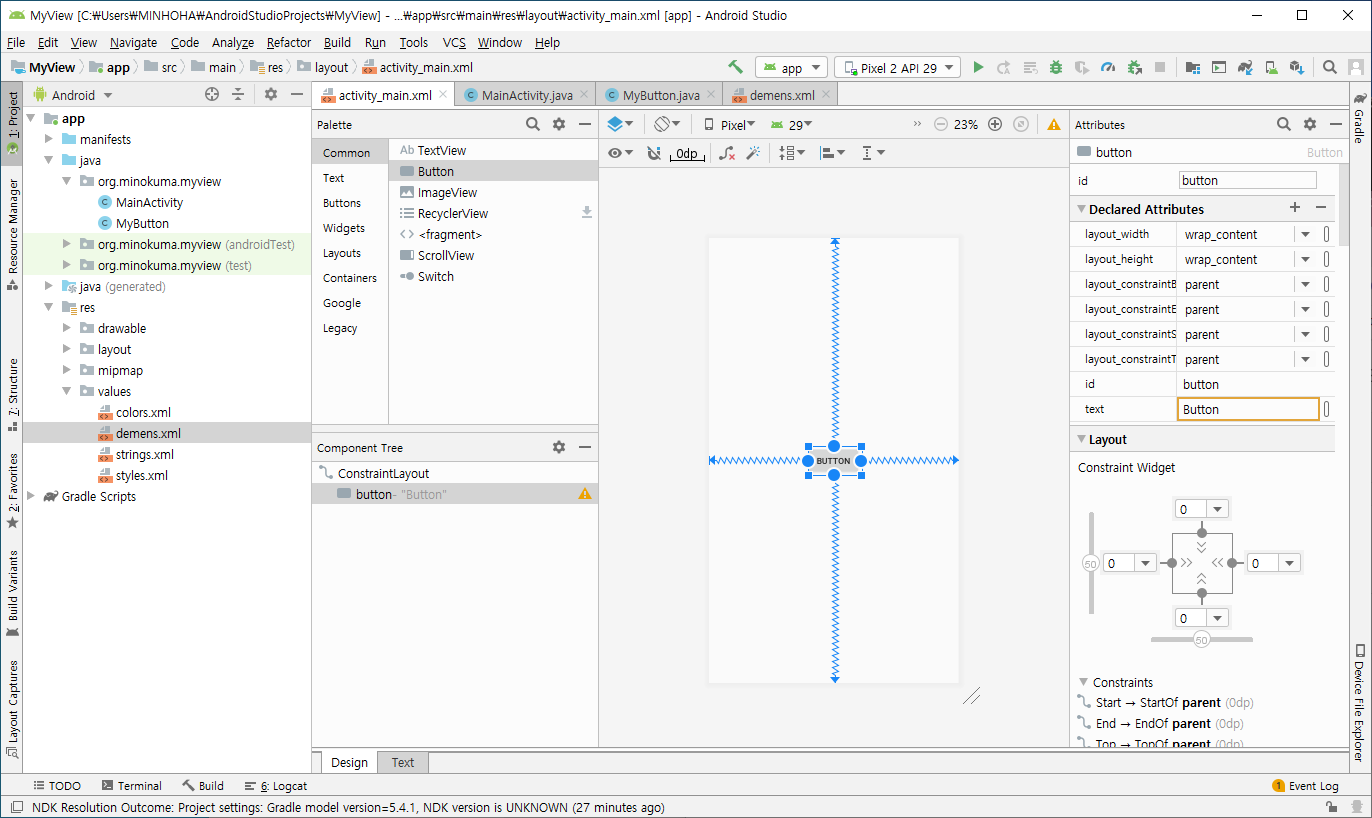Toggle autoconnect magnet icon
Screen dimensions: 1372x818
[653, 153]
